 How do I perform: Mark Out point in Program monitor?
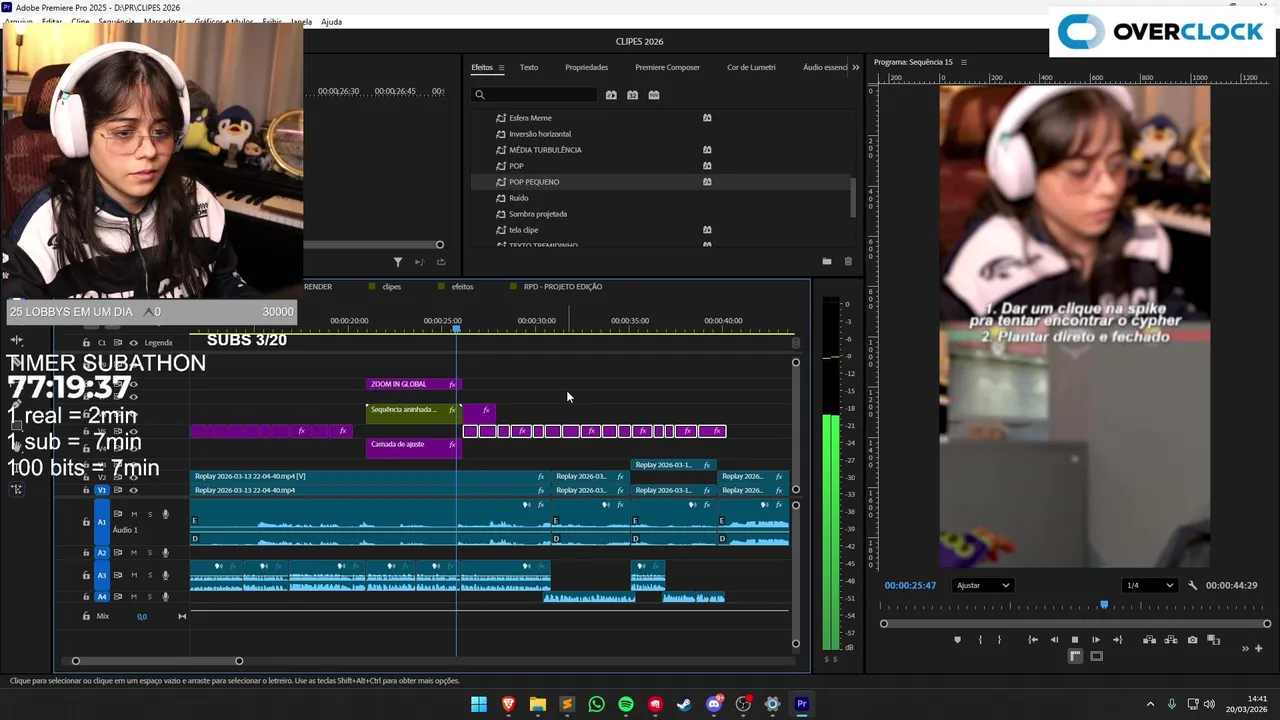pos(999,640)
